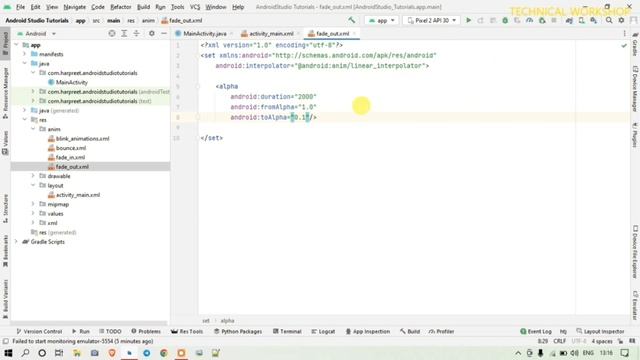This screenshot has width=640, height=360.
Task: Open the Problems tool window
Action: 146,331
